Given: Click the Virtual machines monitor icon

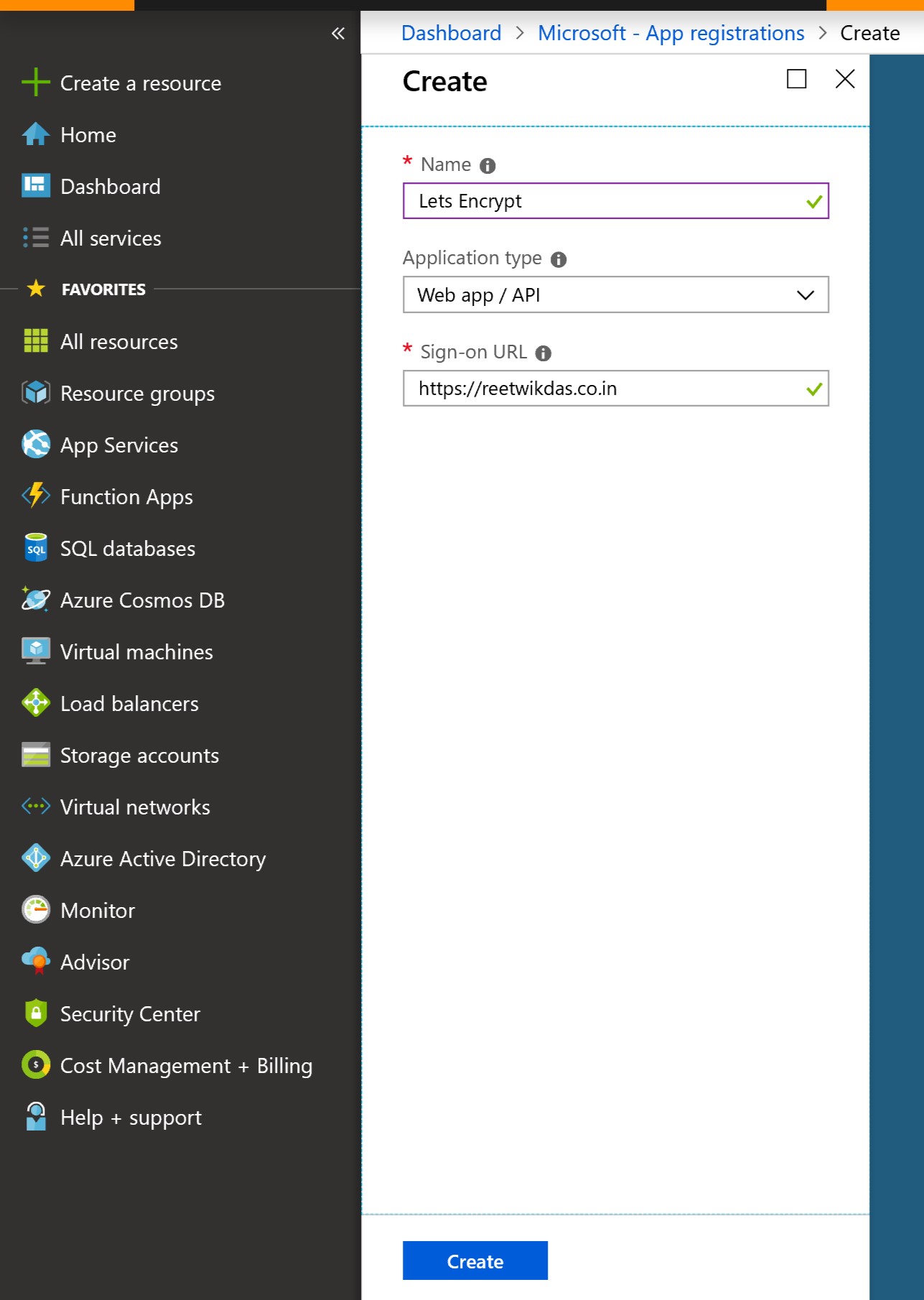Looking at the screenshot, I should point(36,651).
